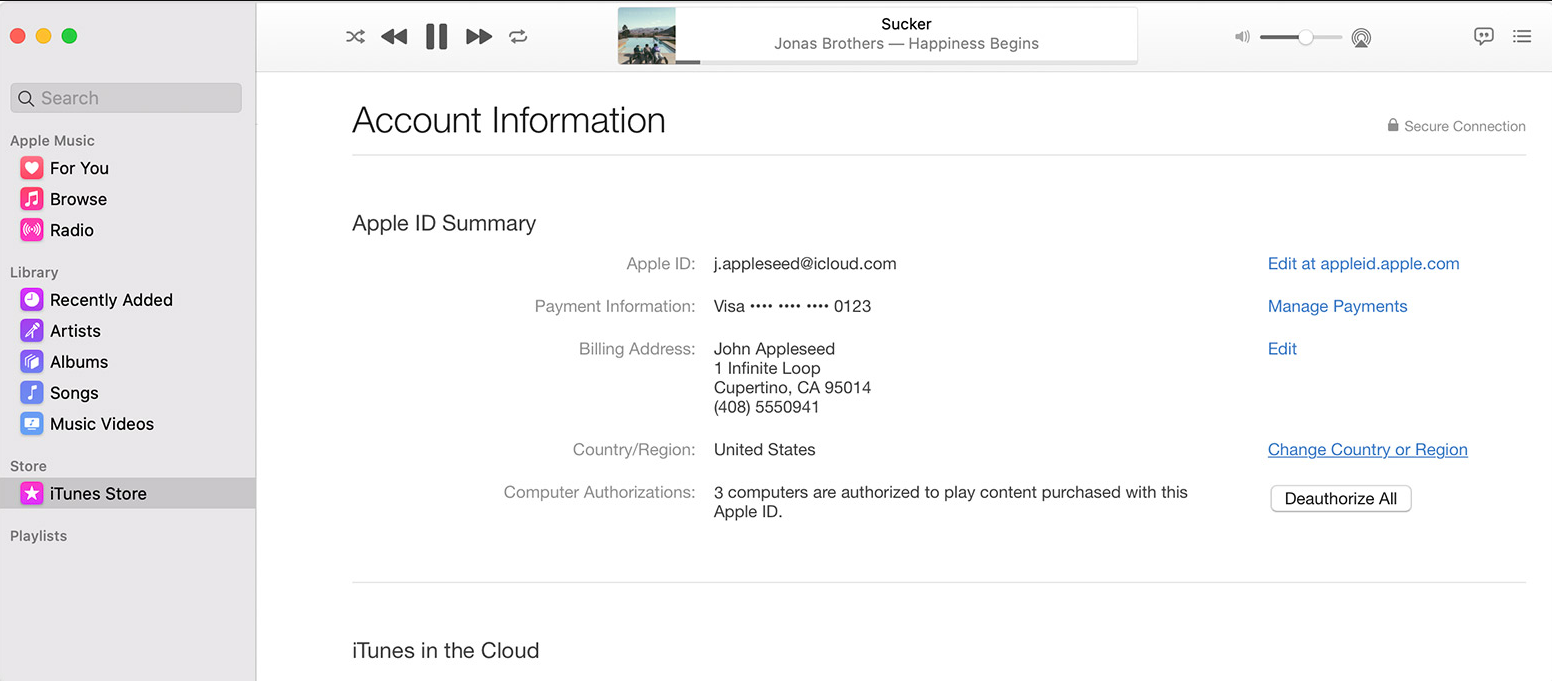Image resolution: width=1552 pixels, height=681 pixels.
Task: Click Edit link for Billing Address
Action: point(1282,349)
